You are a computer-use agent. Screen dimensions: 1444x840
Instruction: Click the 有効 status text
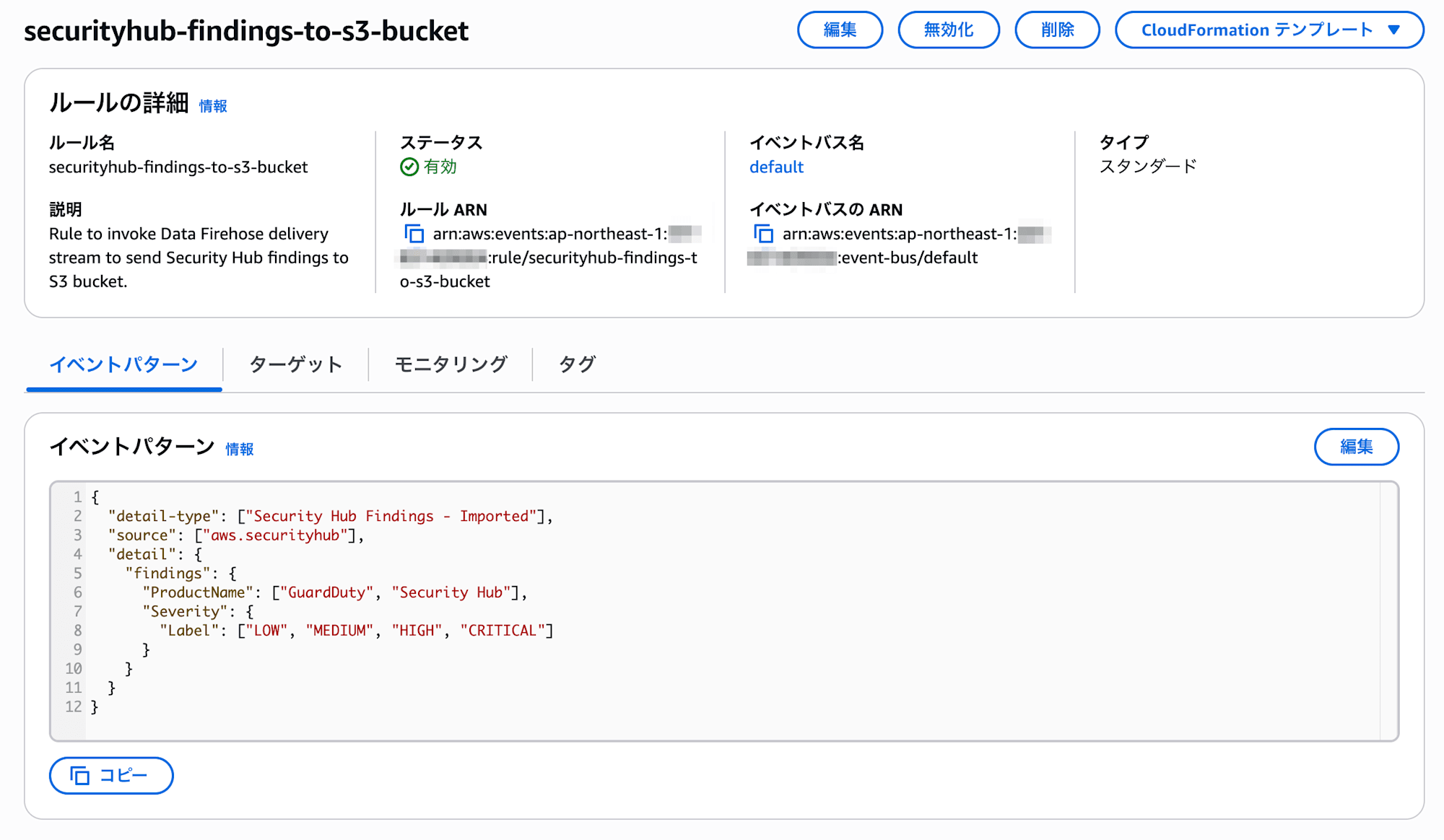(x=440, y=167)
